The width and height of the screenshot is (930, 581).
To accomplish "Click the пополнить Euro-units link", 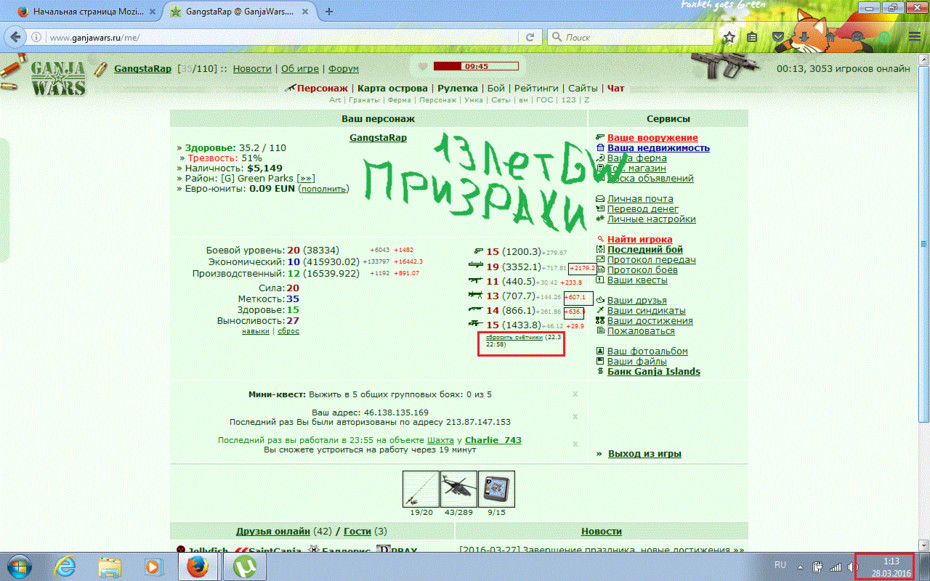I will pyautogui.click(x=323, y=189).
